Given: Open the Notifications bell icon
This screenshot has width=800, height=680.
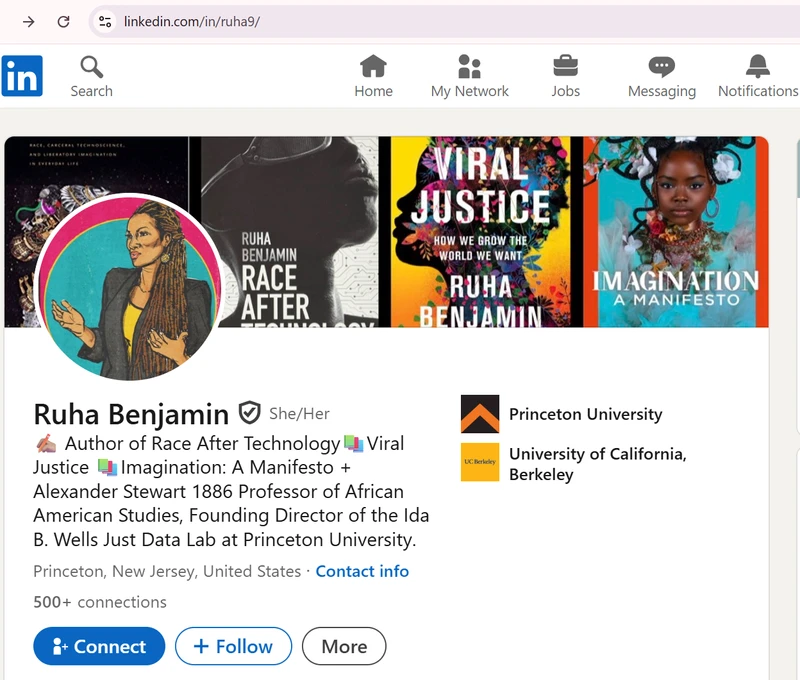Looking at the screenshot, I should tap(758, 66).
